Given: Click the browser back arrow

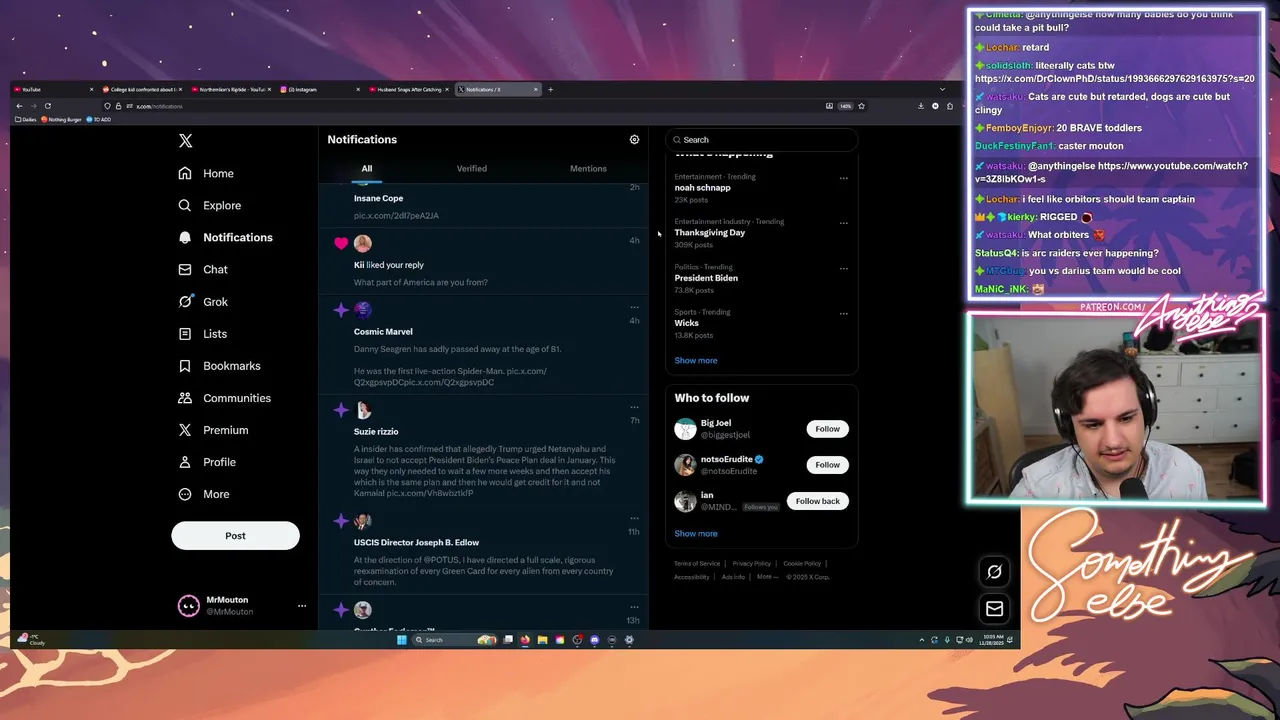Looking at the screenshot, I should 19,106.
